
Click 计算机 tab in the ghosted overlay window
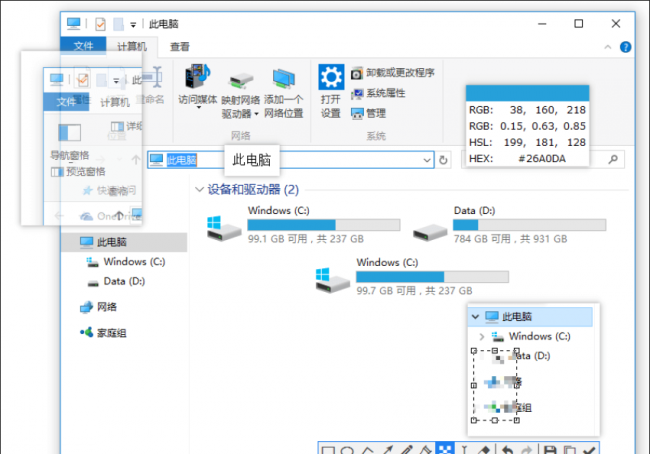tap(115, 102)
